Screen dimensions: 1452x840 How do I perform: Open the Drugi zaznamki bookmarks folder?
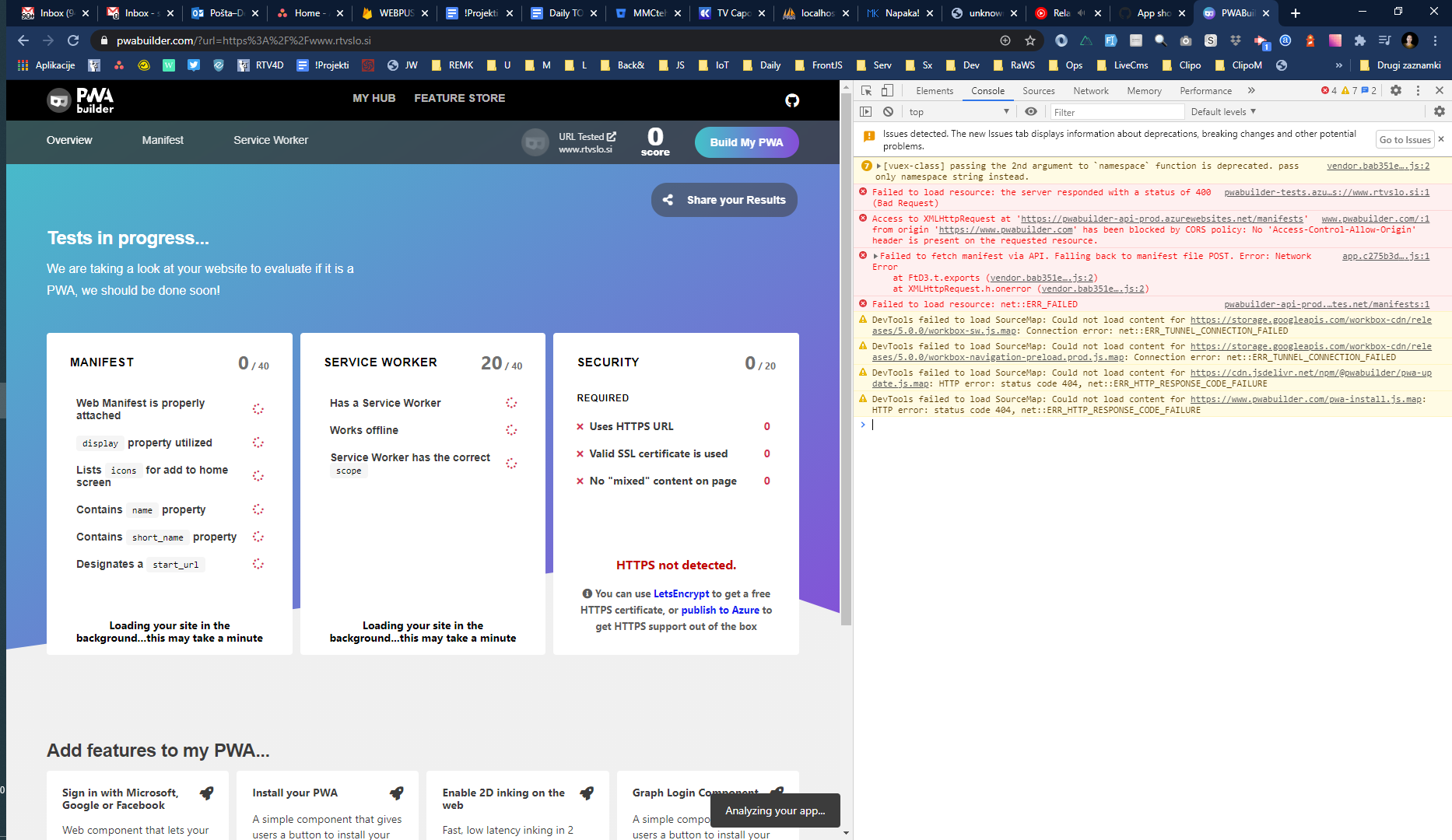pos(1401,65)
